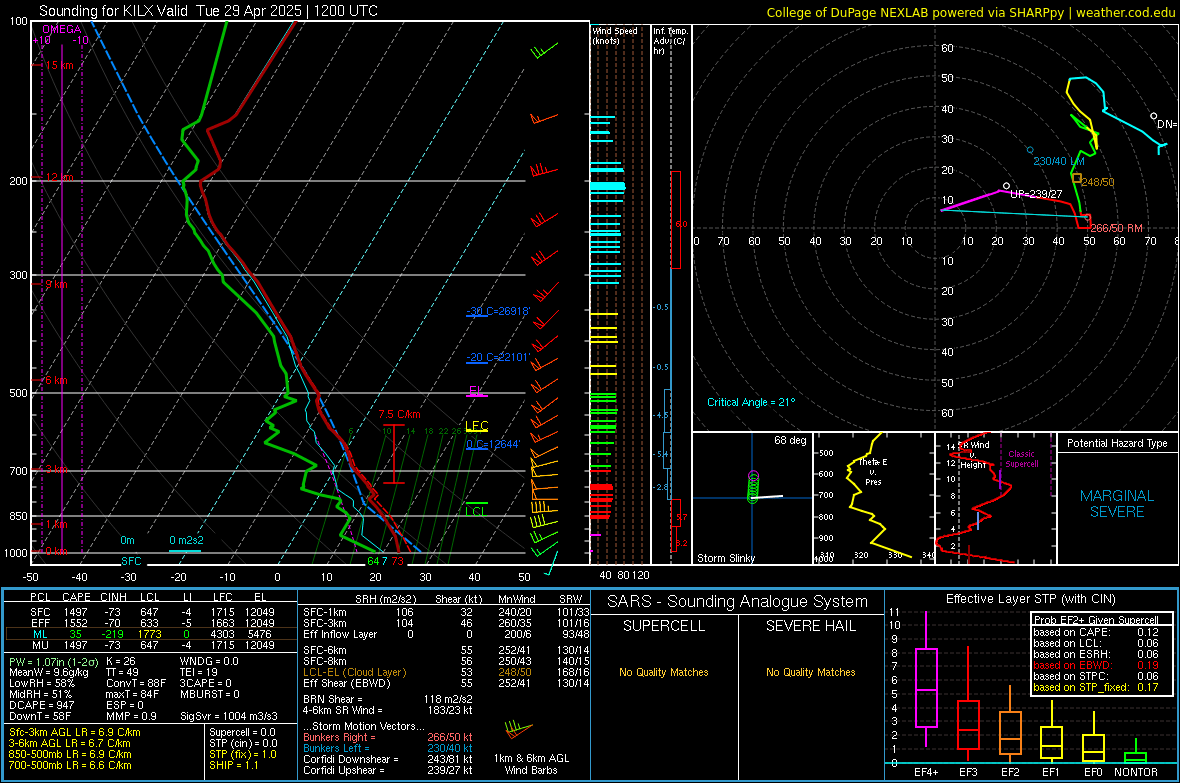
Task: Click the OMEGA label on the Skew-T
Action: click(62, 29)
